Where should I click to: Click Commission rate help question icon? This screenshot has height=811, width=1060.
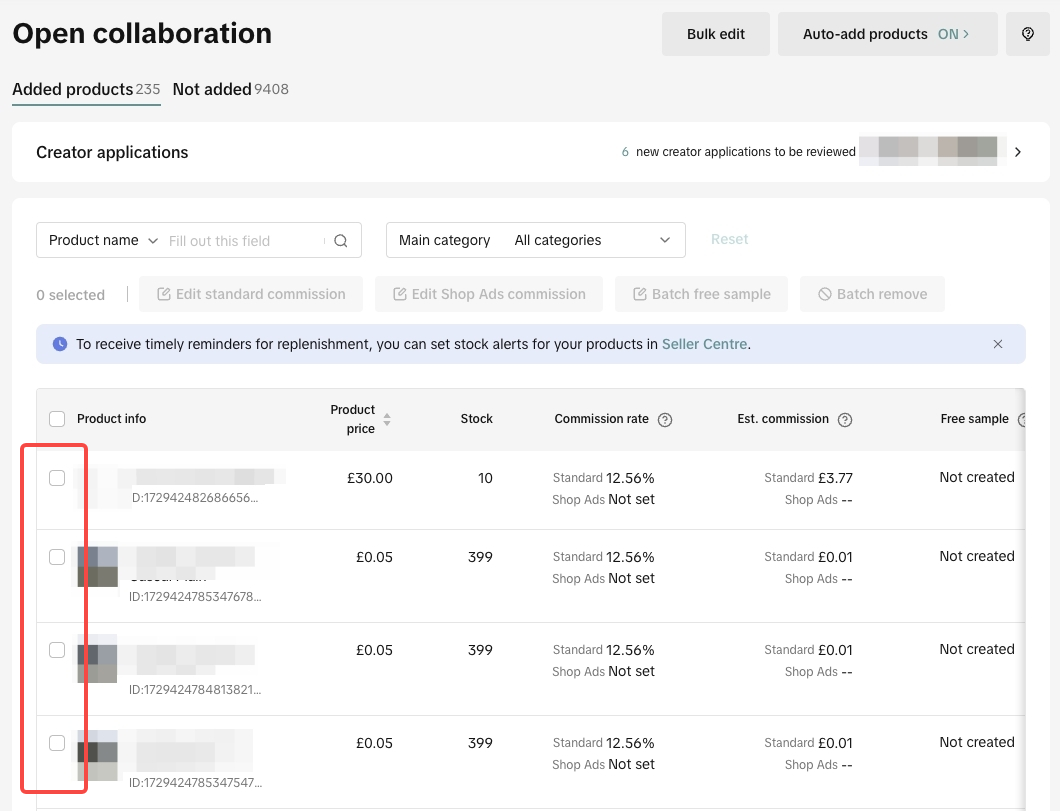665,420
